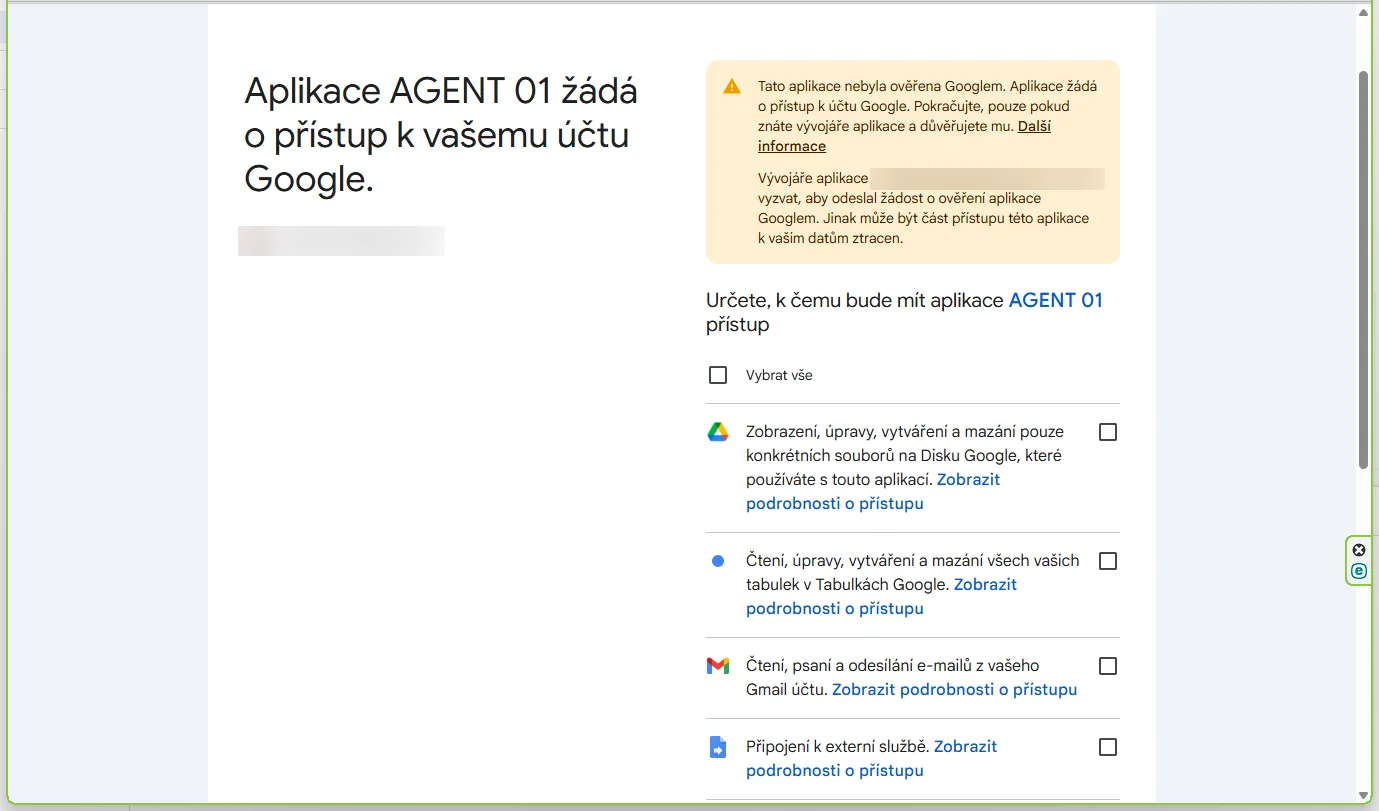Click the scrollbar down arrow
The image size is (1379, 811).
(x=1363, y=796)
